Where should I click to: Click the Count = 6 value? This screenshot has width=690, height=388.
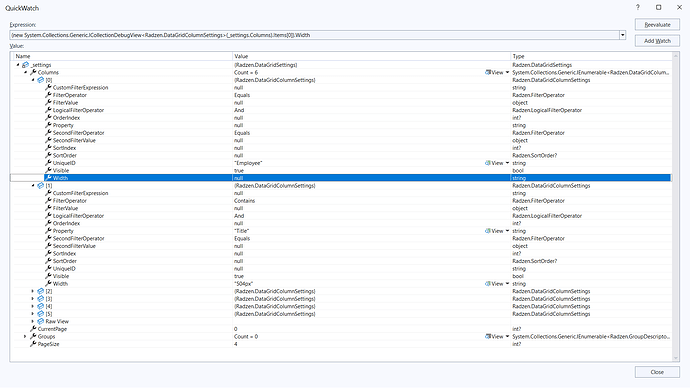[x=246, y=73]
